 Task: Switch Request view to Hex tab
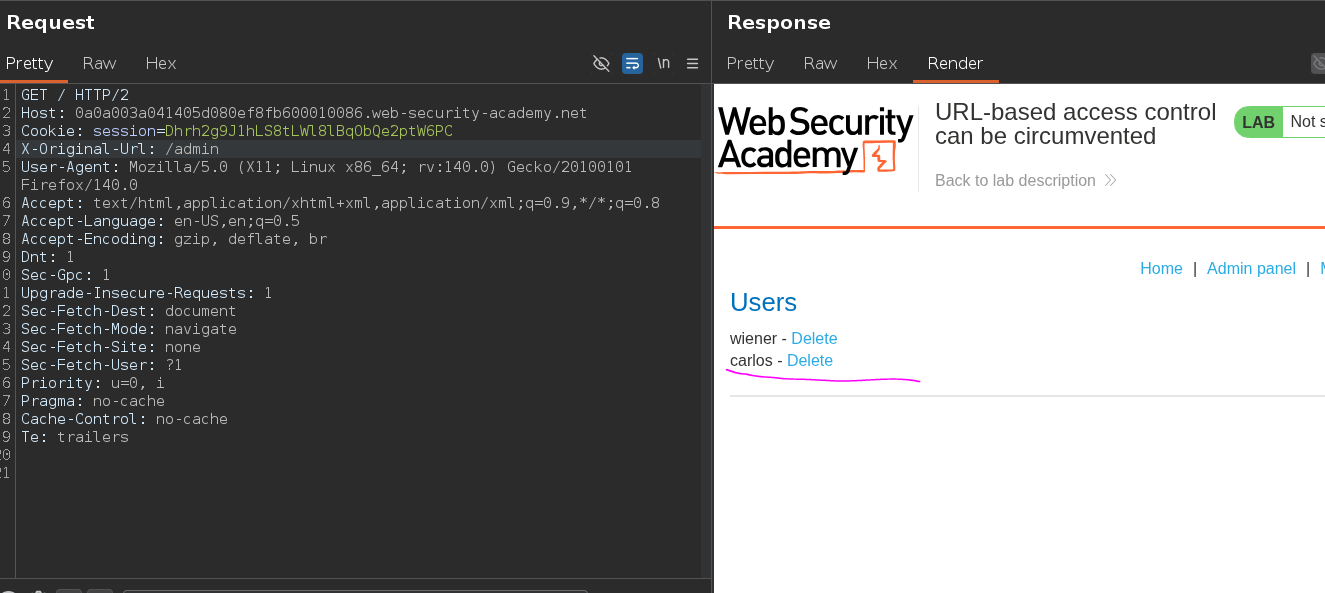(161, 63)
